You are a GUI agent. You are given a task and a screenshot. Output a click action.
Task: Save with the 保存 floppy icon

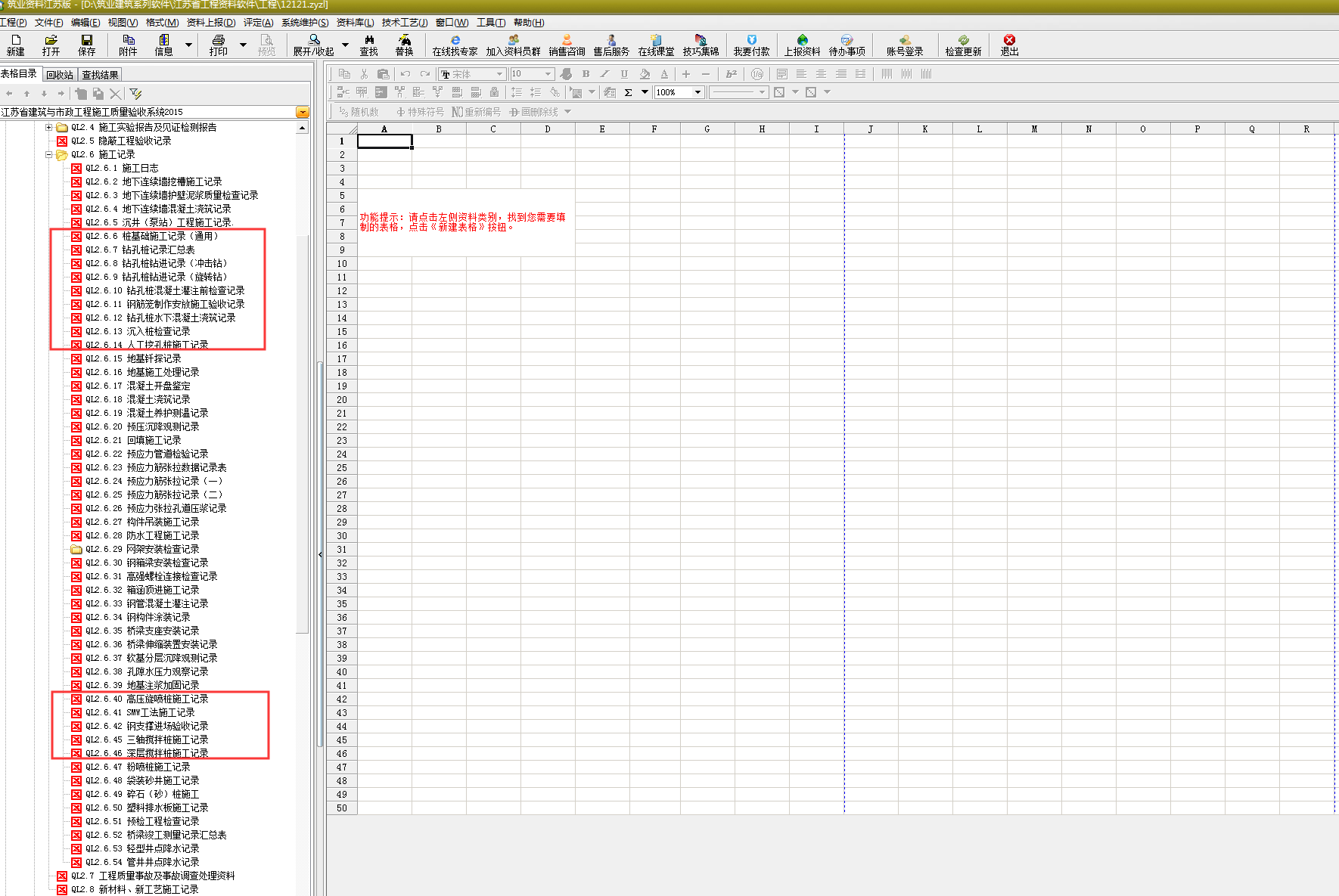coord(86,45)
